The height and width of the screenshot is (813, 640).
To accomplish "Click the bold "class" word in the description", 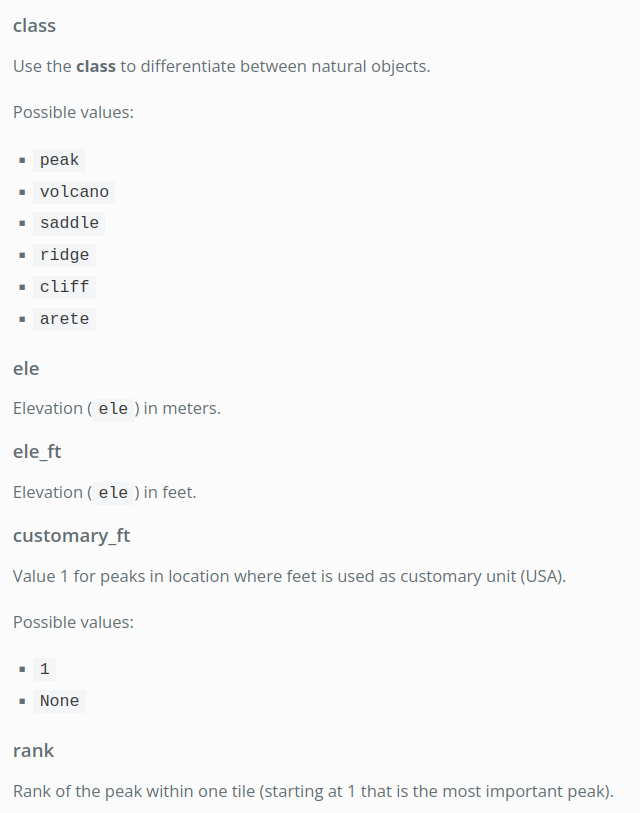I will point(97,67).
